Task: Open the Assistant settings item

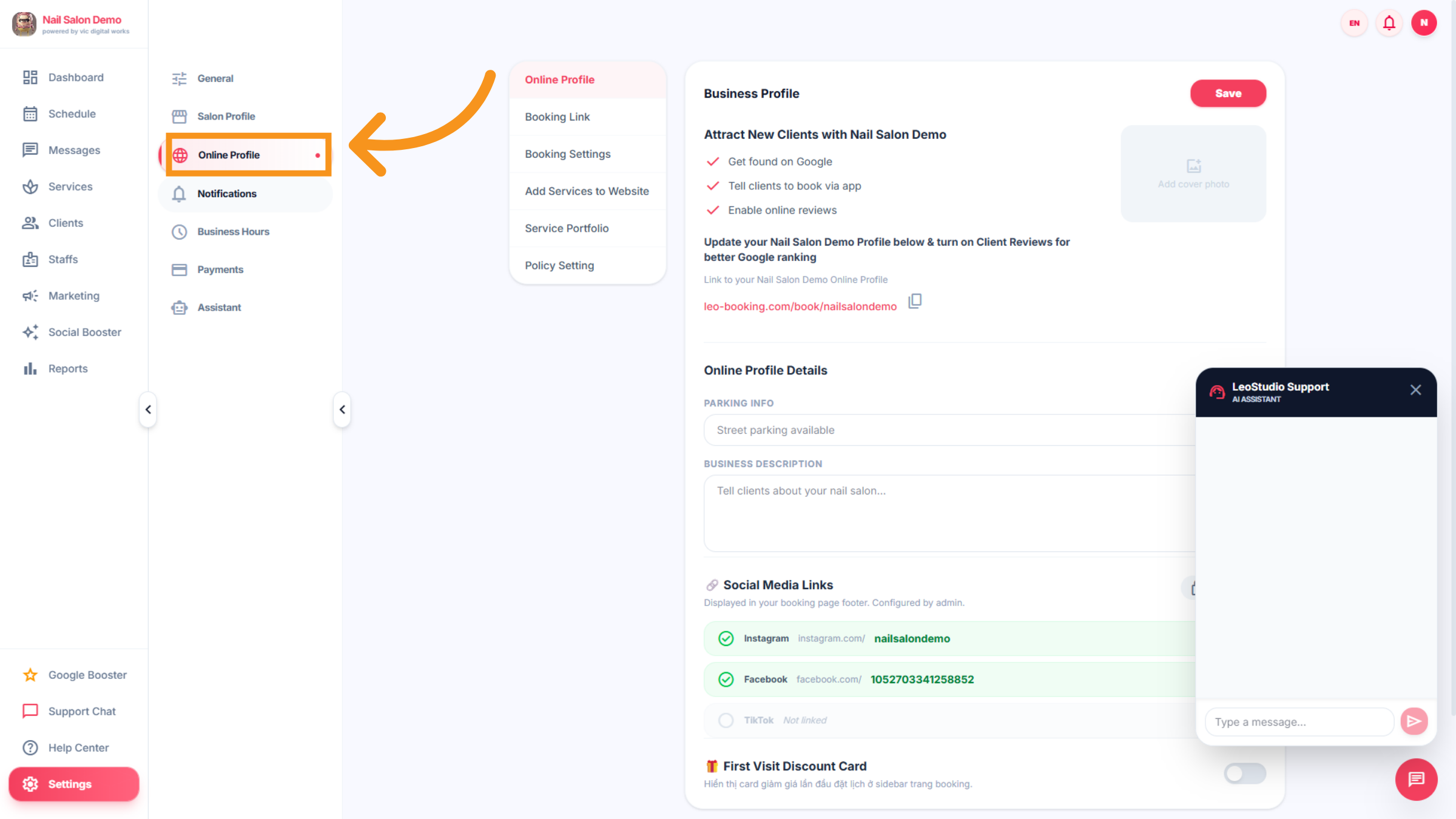Action: [x=219, y=308]
